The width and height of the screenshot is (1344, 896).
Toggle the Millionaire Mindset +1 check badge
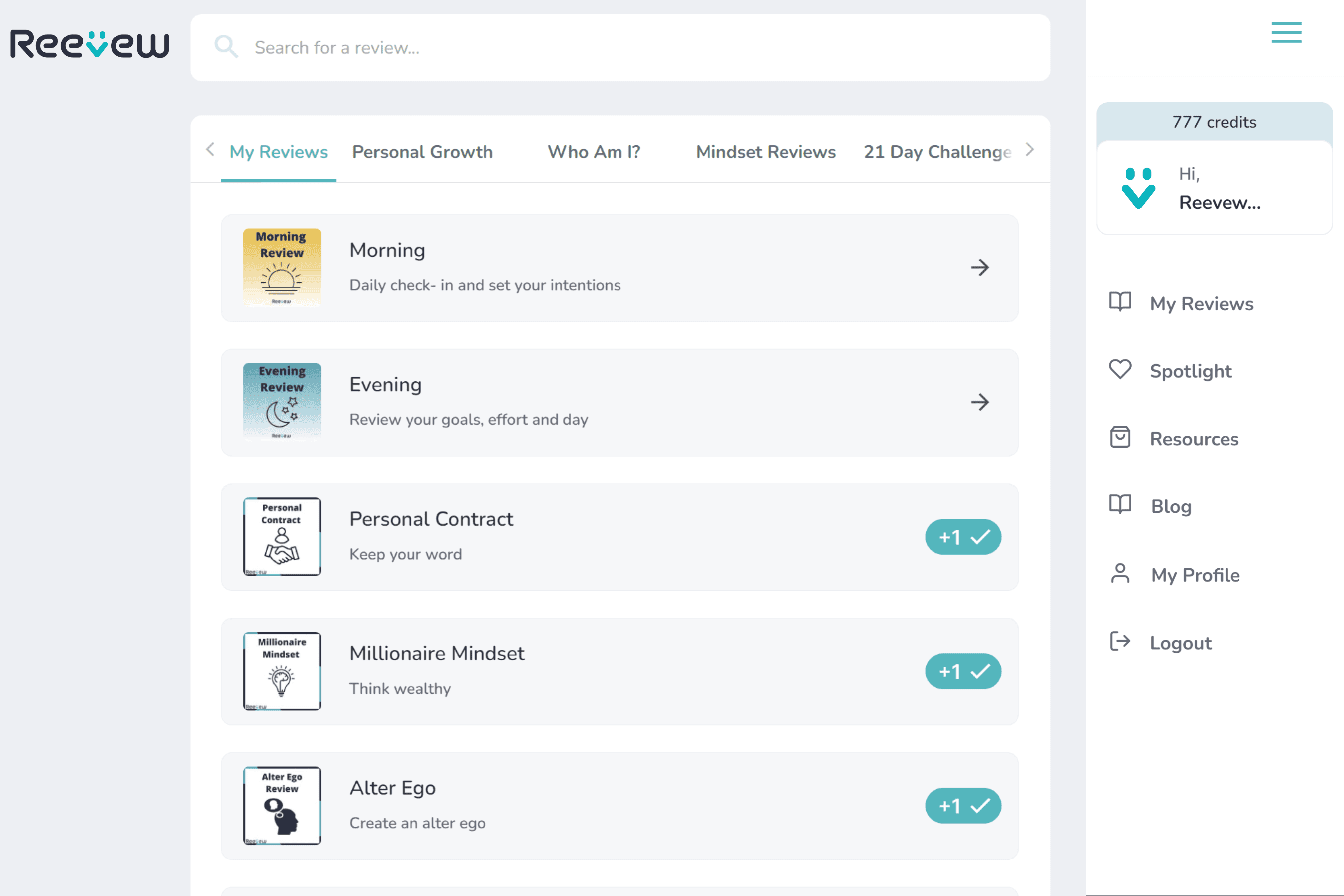(963, 671)
